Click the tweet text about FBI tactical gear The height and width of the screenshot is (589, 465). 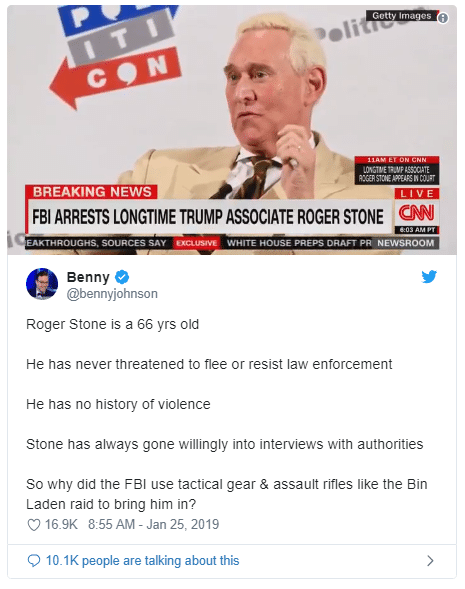pos(226,494)
